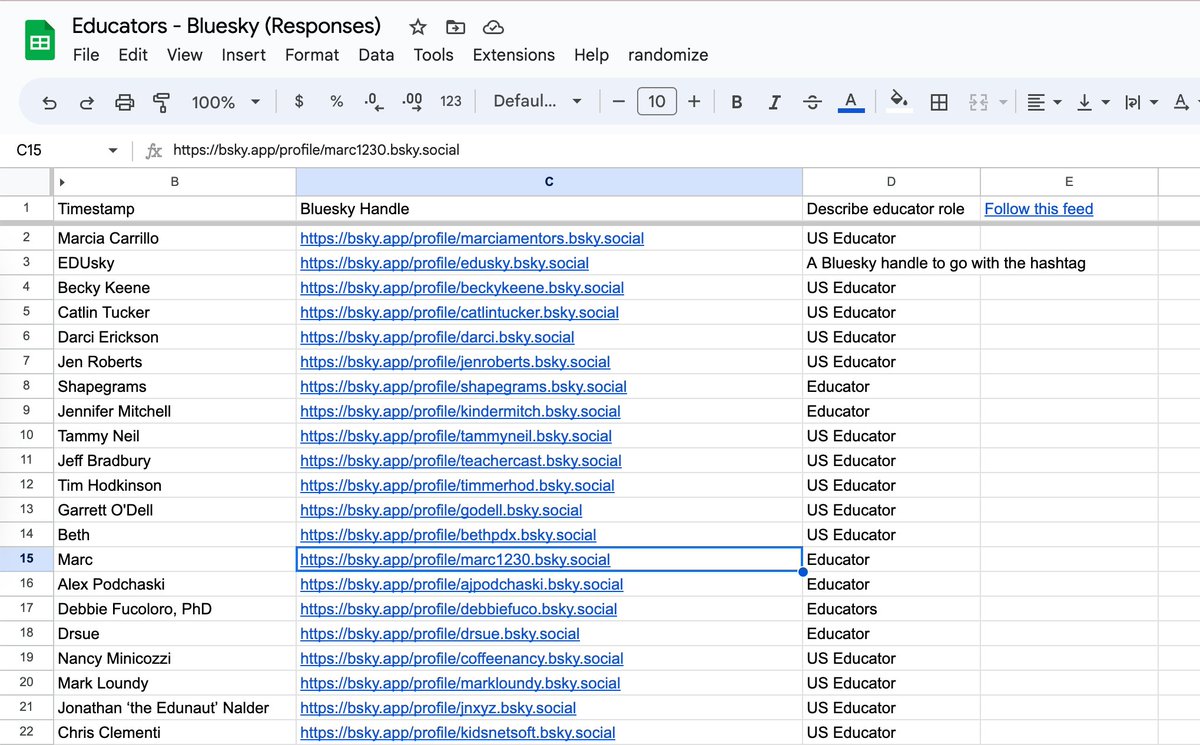Toggle strikethrough formatting
Viewport: 1200px width, 745px height.
click(x=812, y=101)
